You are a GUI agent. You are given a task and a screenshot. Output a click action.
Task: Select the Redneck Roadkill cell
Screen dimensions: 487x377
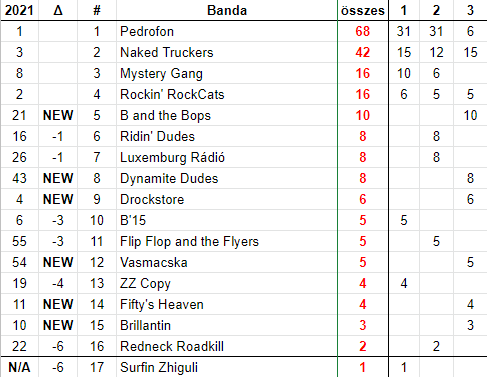coord(227,346)
